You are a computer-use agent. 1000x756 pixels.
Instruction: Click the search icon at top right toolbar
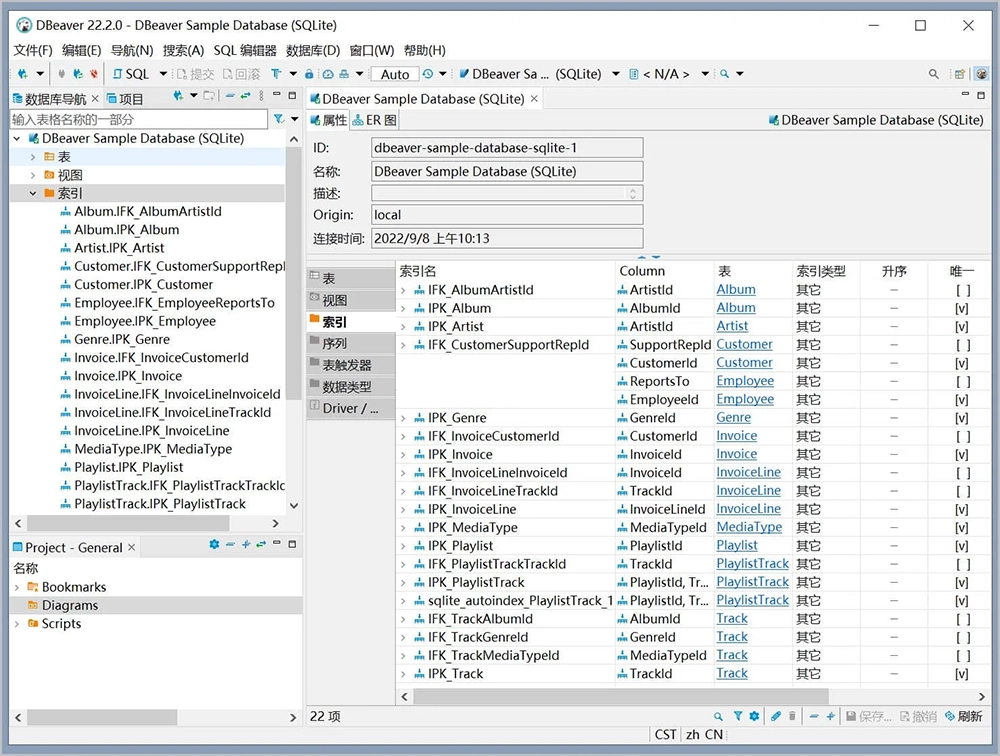tap(934, 74)
